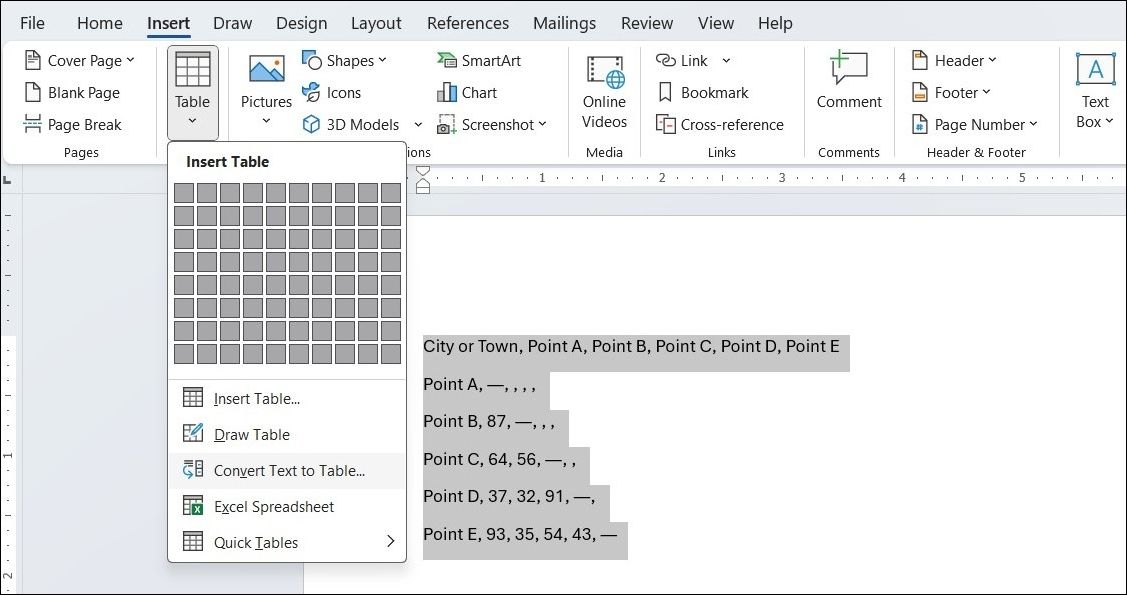Click the line 'Point B, 87, —, , ,'
Viewport: 1127px width, 595px height.
[489, 421]
